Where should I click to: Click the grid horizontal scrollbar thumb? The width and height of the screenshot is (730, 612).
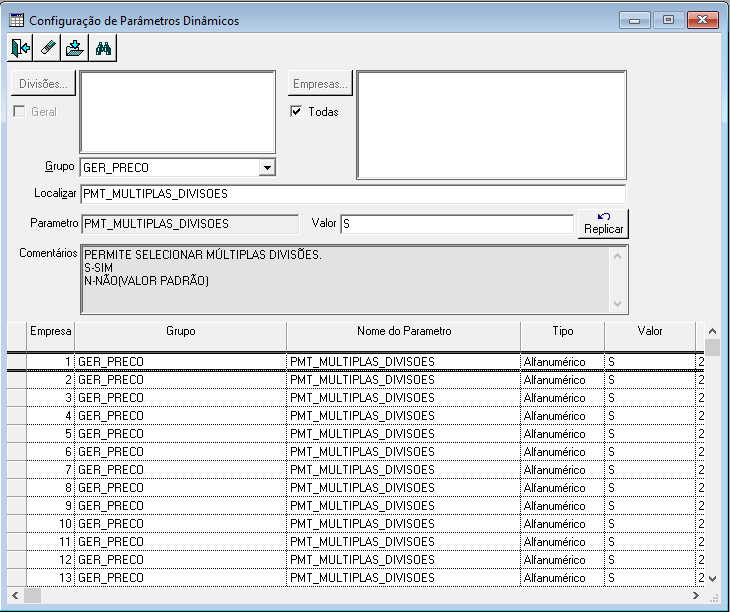pos(32,595)
